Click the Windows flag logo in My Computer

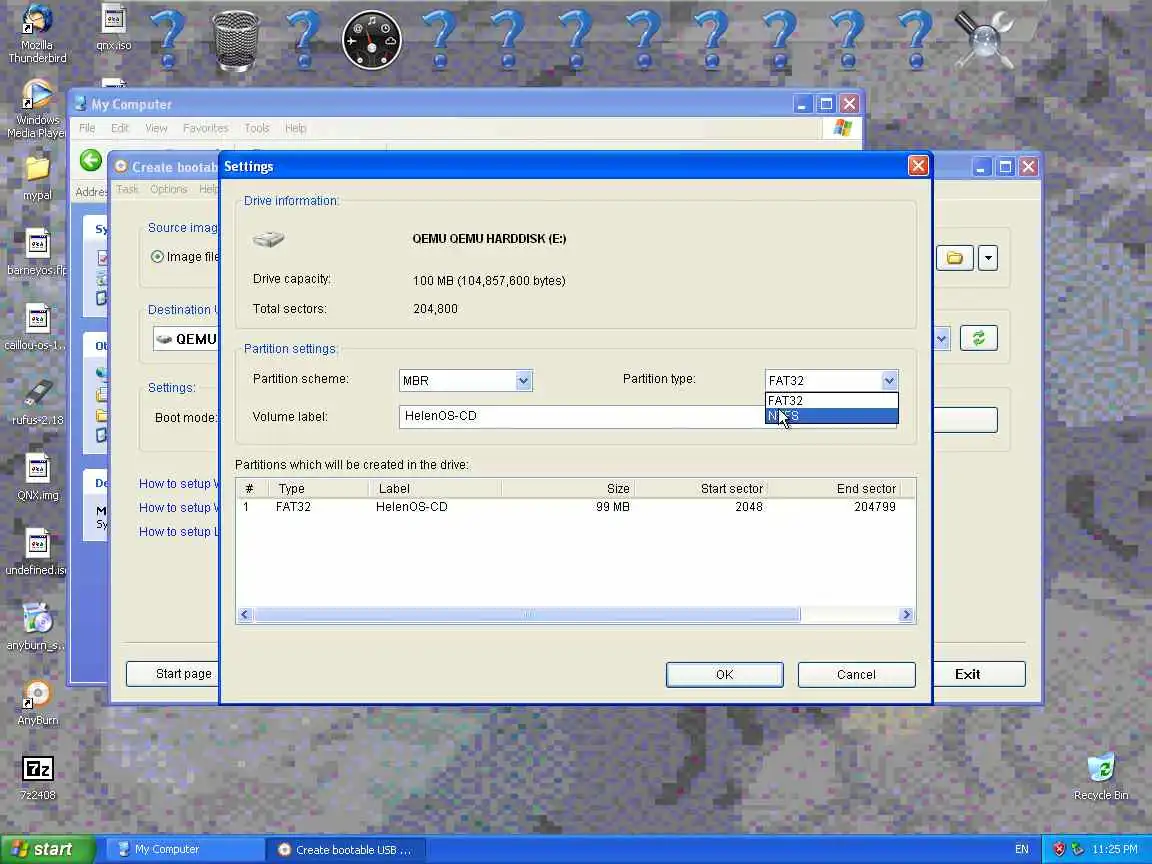[842, 128]
